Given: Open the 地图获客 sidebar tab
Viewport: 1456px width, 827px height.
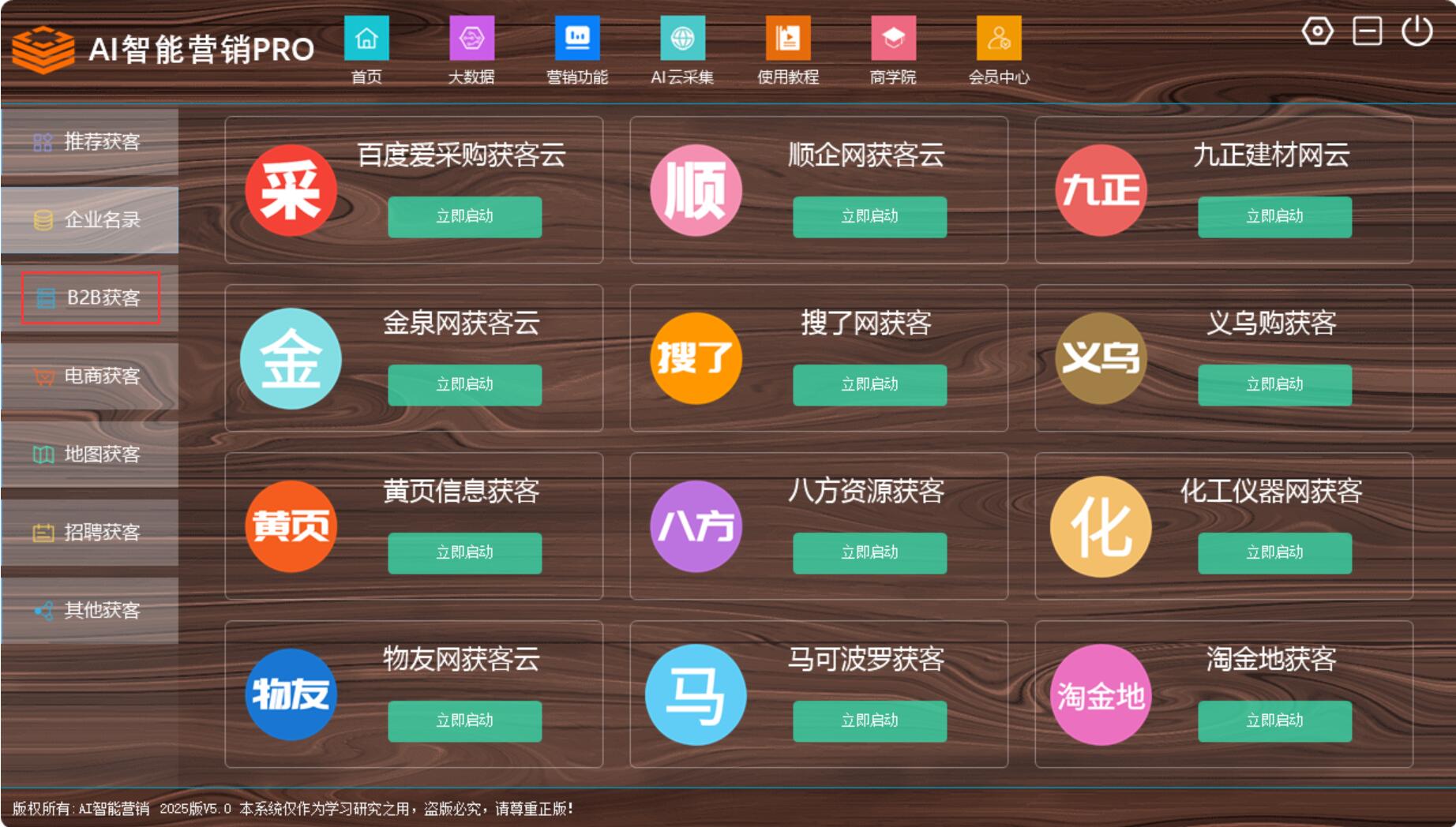Looking at the screenshot, I should (x=90, y=455).
